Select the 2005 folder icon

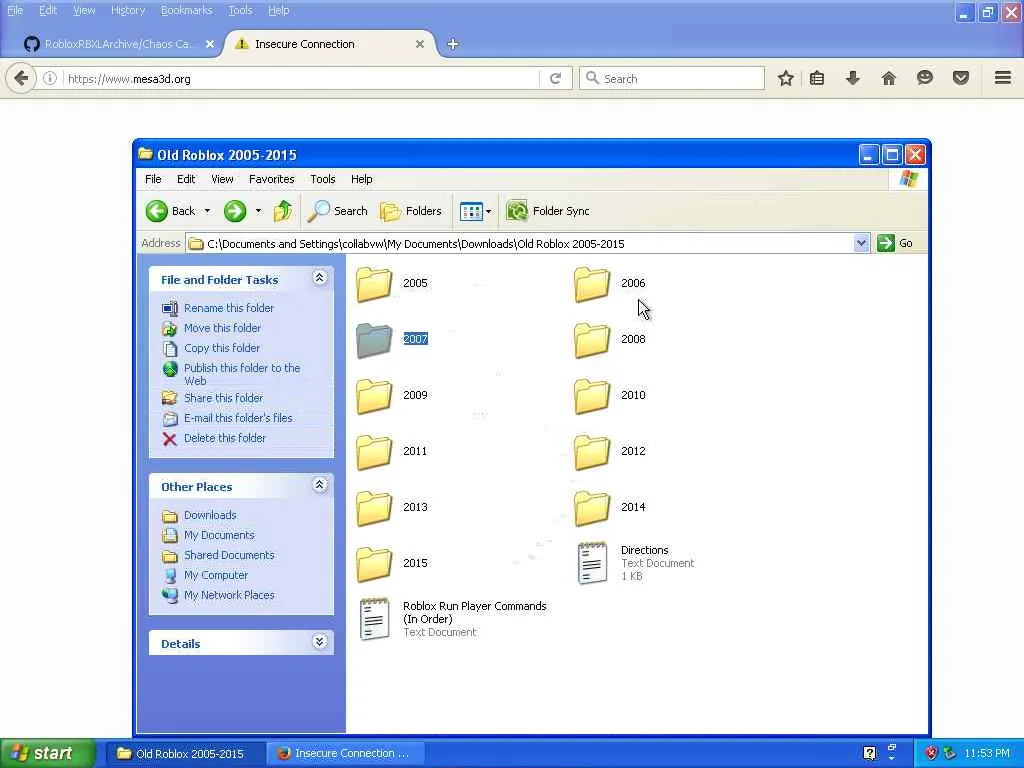tap(374, 284)
